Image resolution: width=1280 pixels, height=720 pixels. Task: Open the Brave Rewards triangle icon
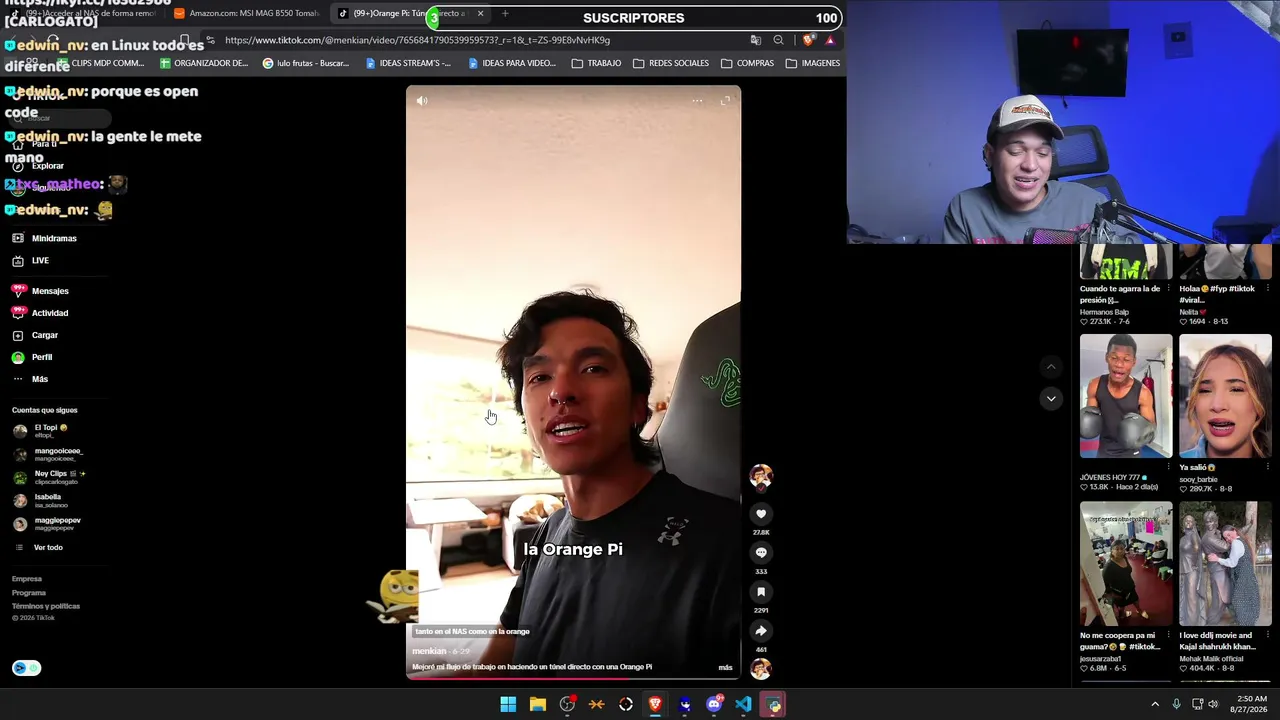pyautogui.click(x=830, y=40)
